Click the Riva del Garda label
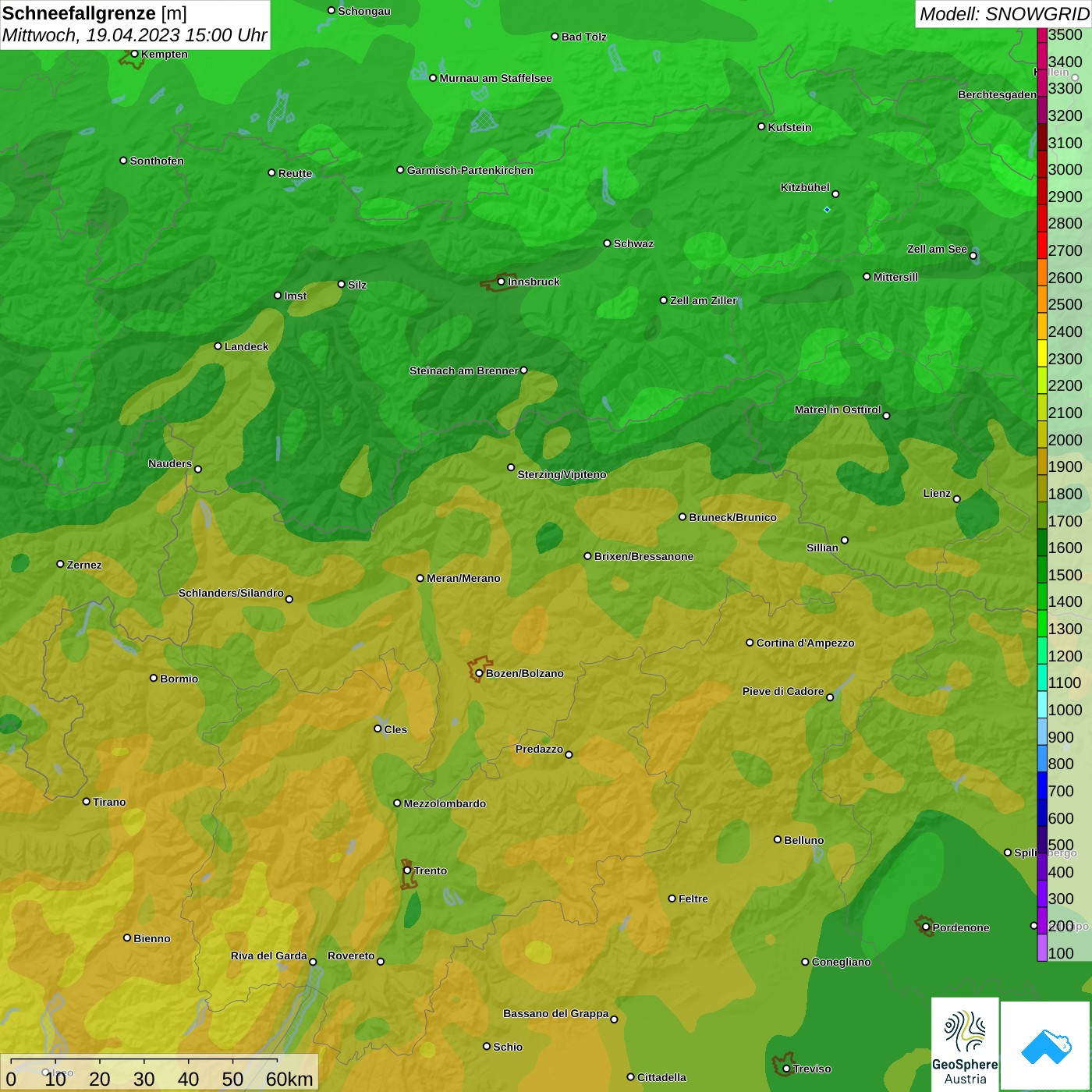1092x1092 pixels. [269, 955]
